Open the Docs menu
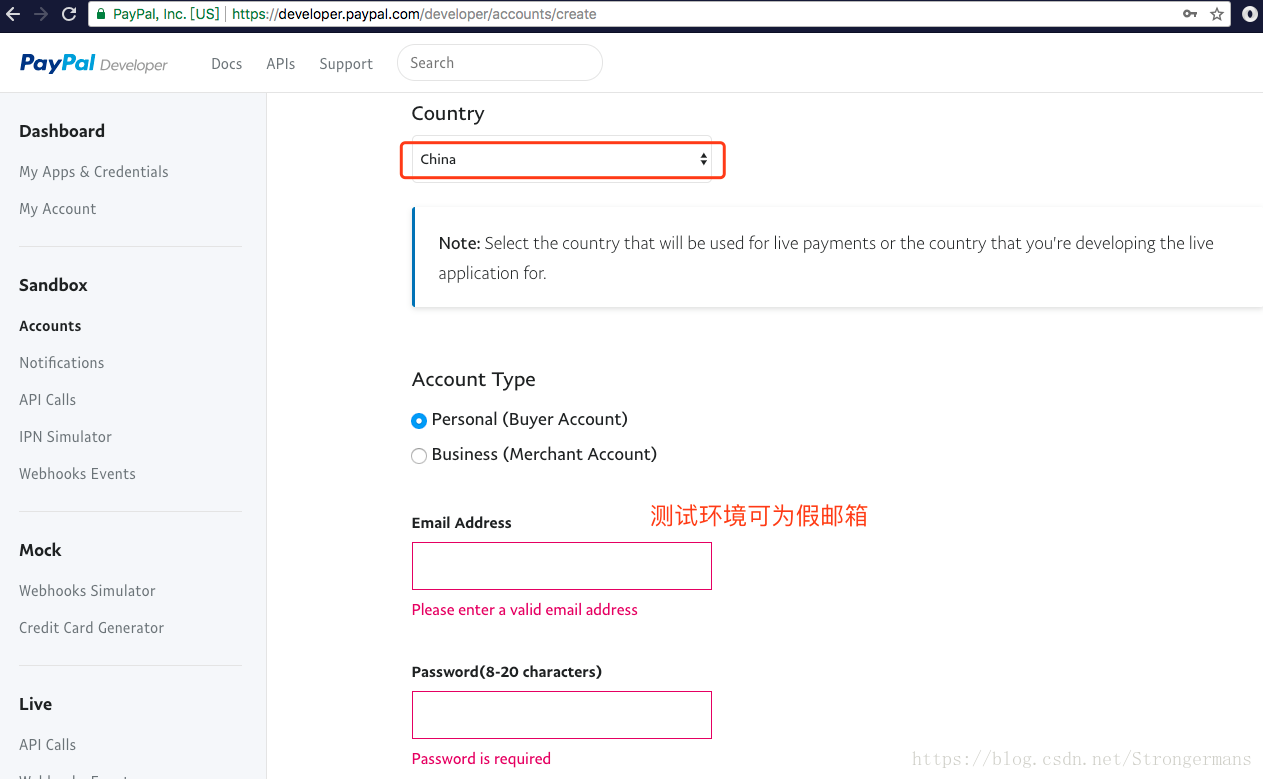Image resolution: width=1263 pixels, height=779 pixels. [227, 64]
